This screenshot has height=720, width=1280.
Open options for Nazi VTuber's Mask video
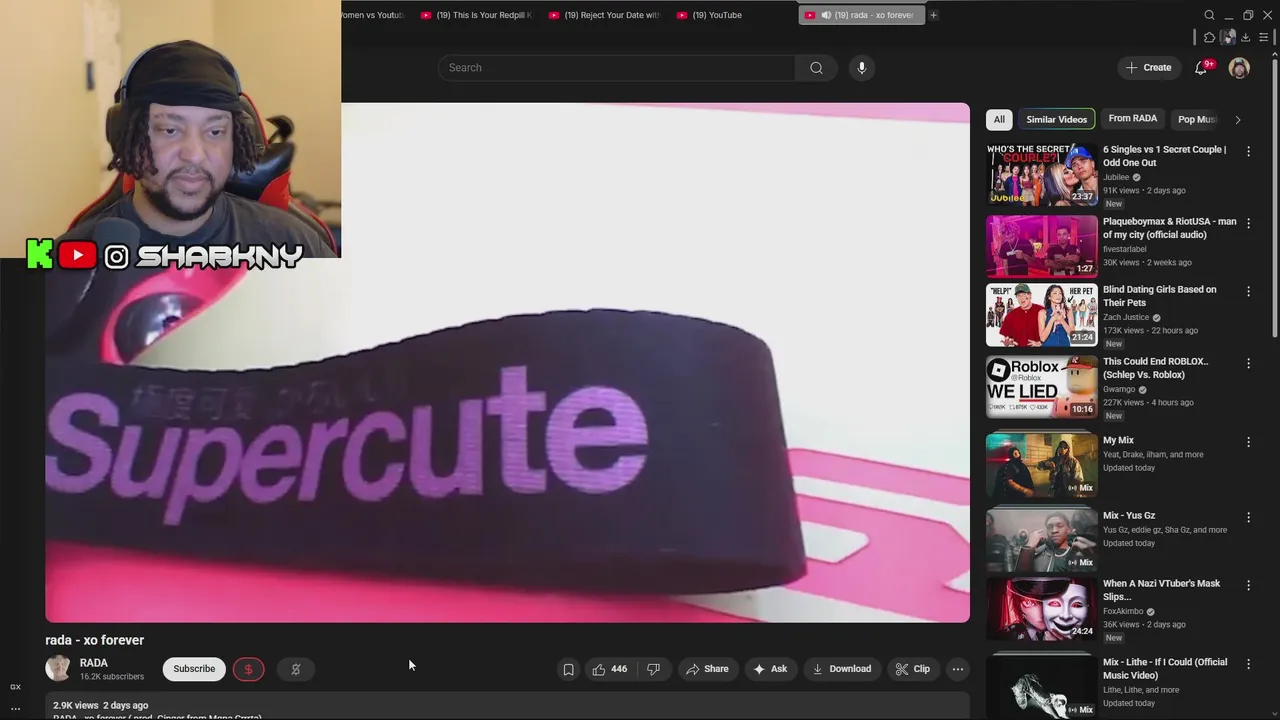click(1248, 585)
